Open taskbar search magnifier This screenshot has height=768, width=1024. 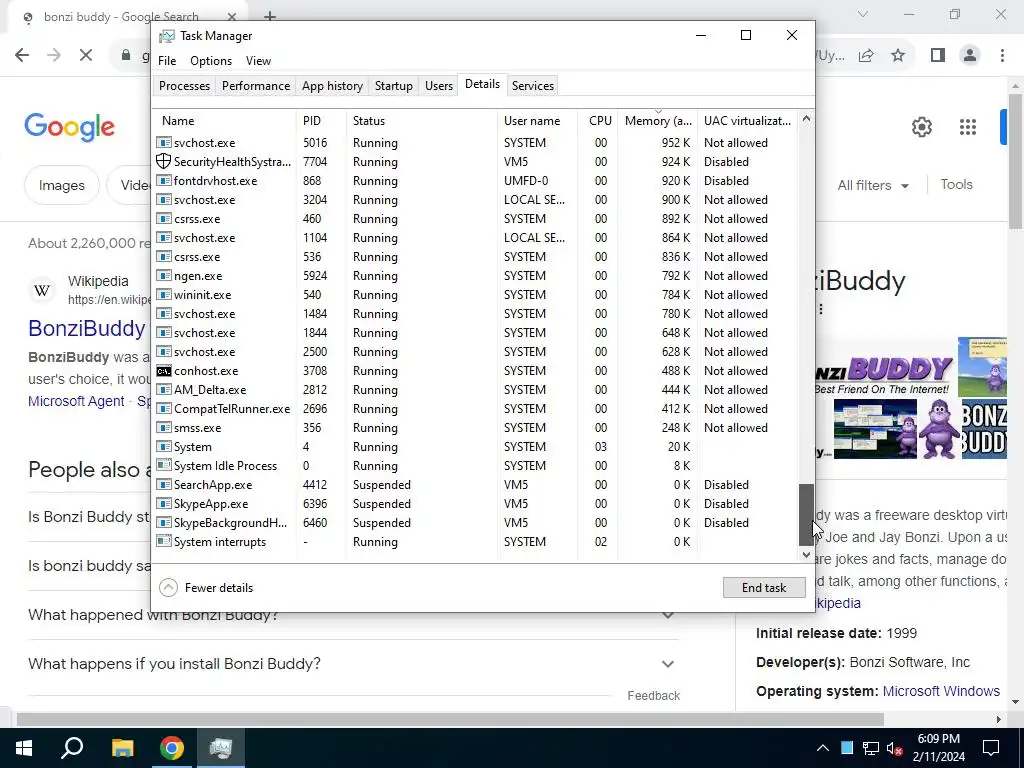72,748
